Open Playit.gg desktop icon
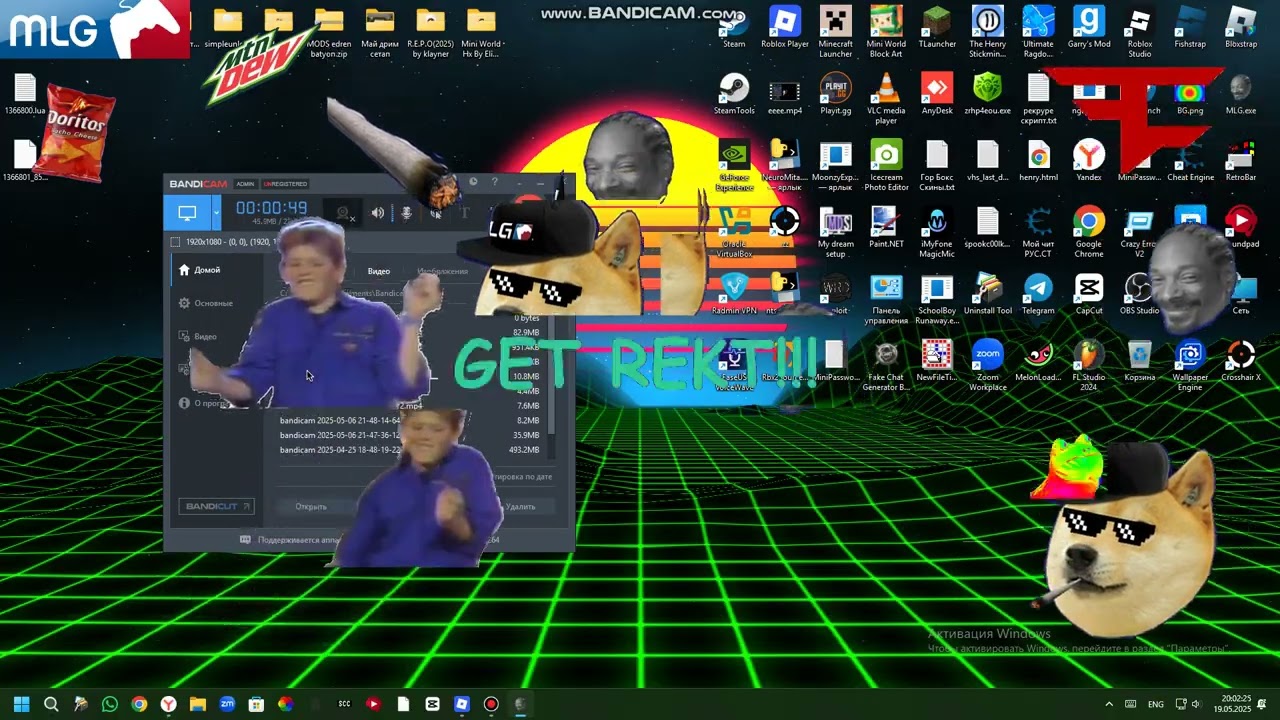The image size is (1280, 720). pyautogui.click(x=836, y=95)
